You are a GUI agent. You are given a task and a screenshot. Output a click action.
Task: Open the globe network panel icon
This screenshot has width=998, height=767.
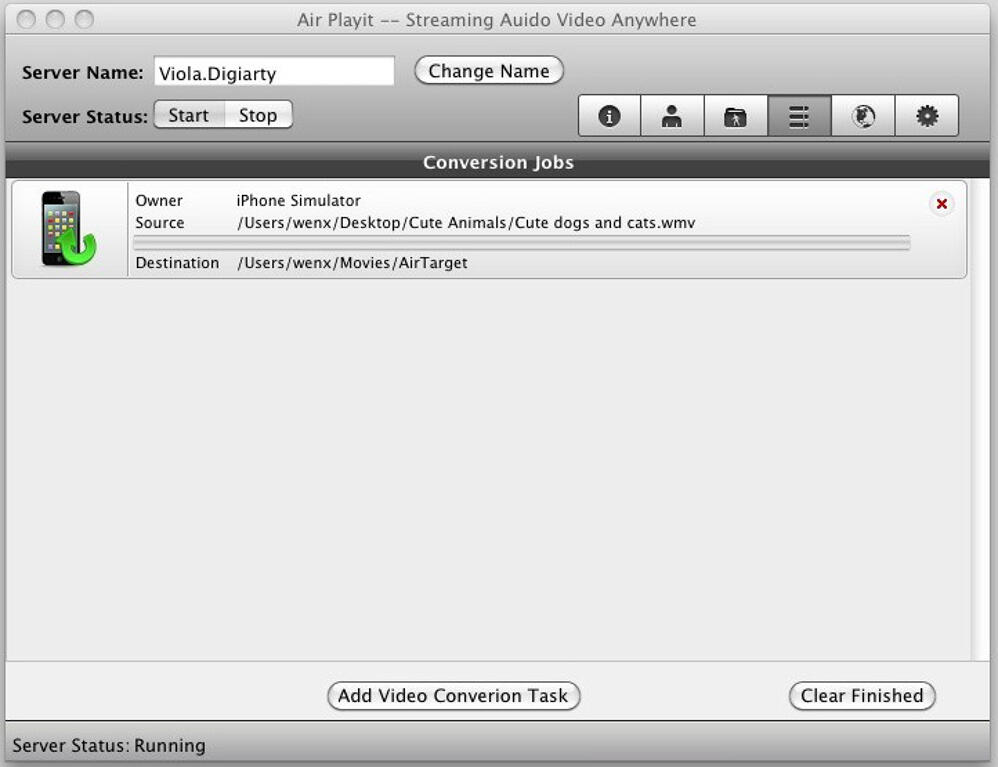863,116
